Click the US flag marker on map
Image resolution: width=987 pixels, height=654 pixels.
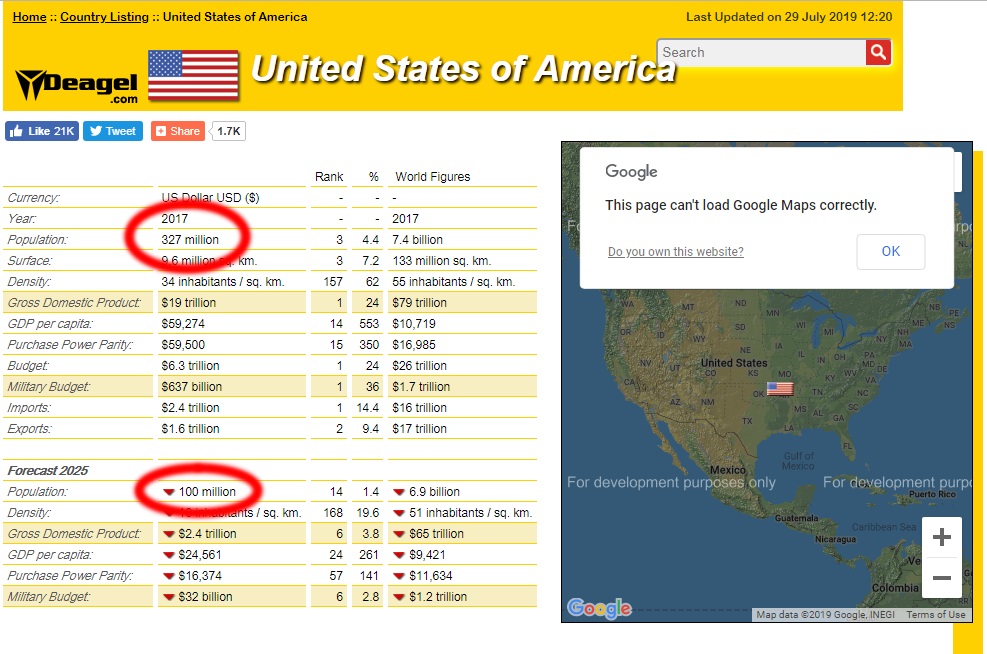pos(780,388)
